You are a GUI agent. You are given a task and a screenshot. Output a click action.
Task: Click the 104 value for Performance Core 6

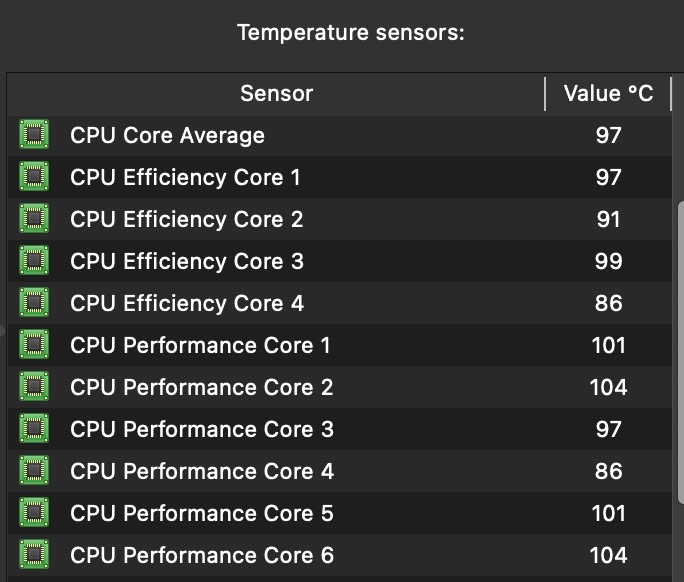[x=608, y=555]
